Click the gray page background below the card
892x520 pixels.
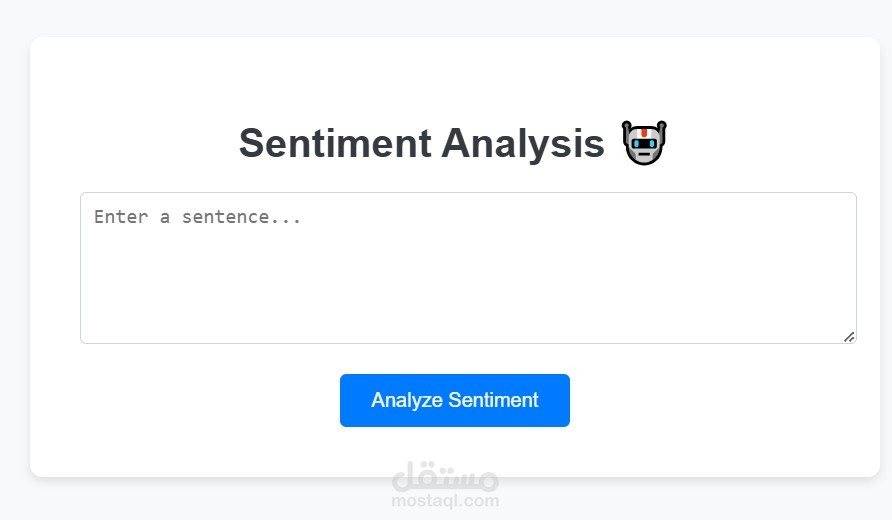click(200, 500)
